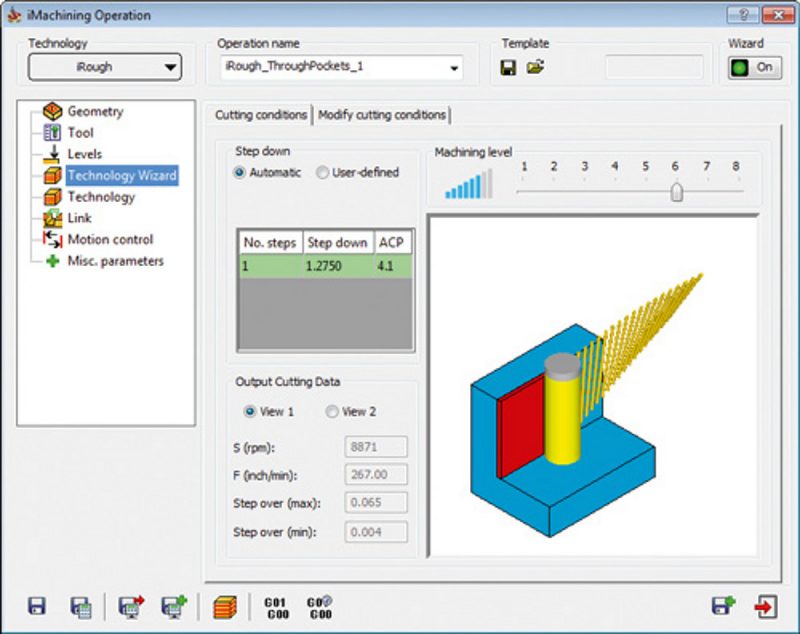The width and height of the screenshot is (800, 634).
Task: Select Geometry in the tree
Action: [95, 111]
